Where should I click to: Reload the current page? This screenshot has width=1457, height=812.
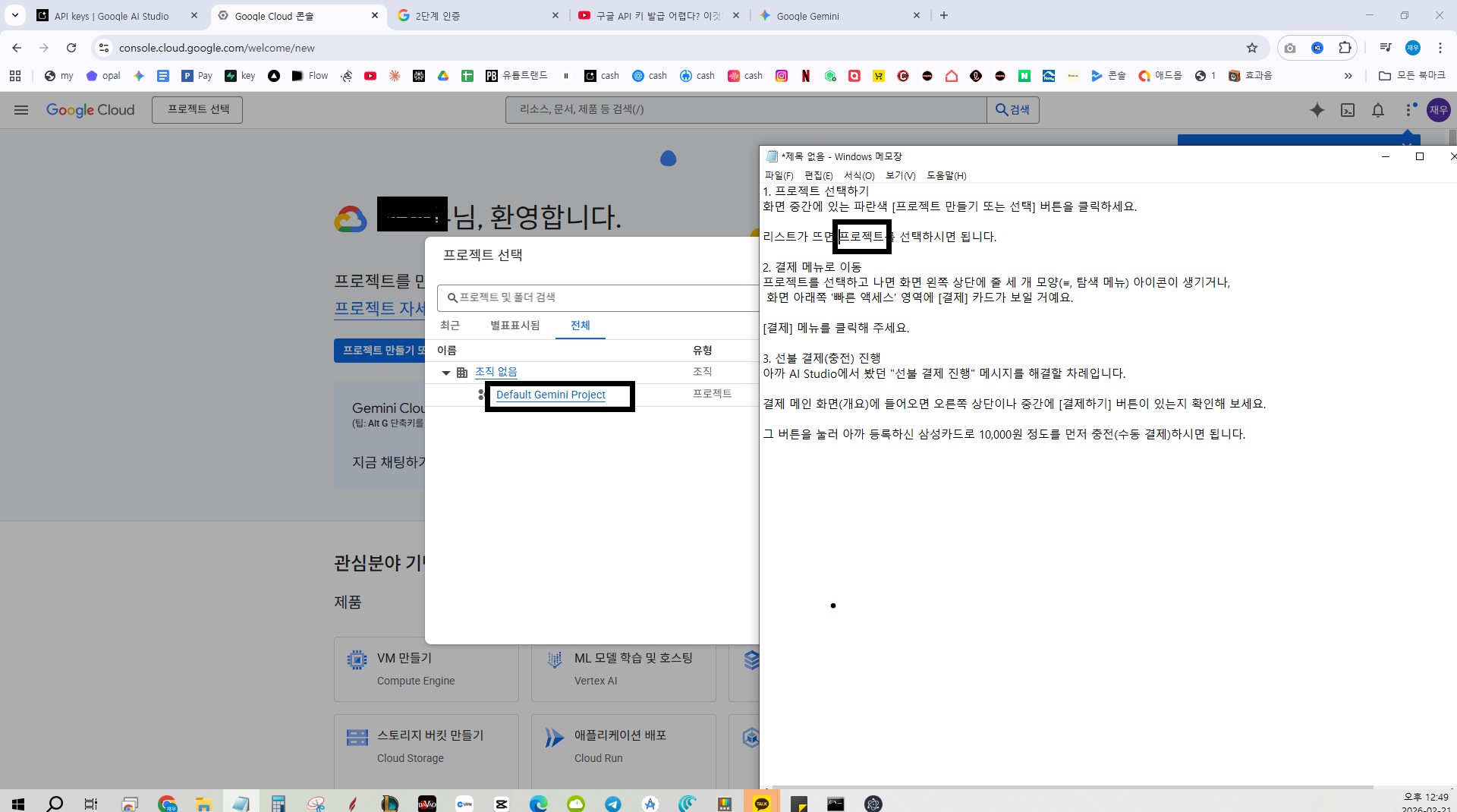(x=71, y=48)
